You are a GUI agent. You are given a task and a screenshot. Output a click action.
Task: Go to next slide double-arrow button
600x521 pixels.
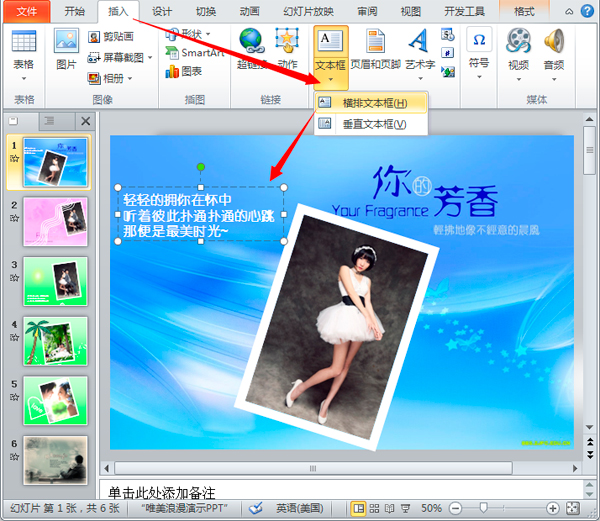(x=590, y=454)
